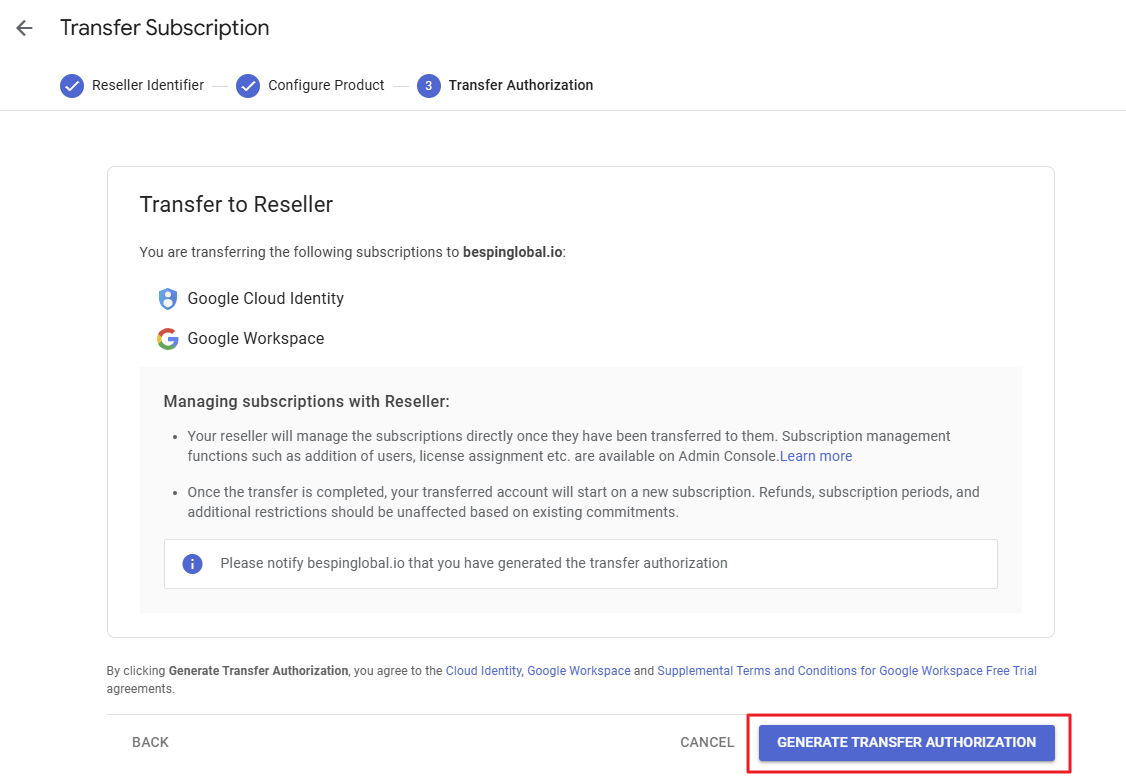1126x783 pixels.
Task: Click the Please notify bespinglobal.io message text
Action: pos(474,564)
